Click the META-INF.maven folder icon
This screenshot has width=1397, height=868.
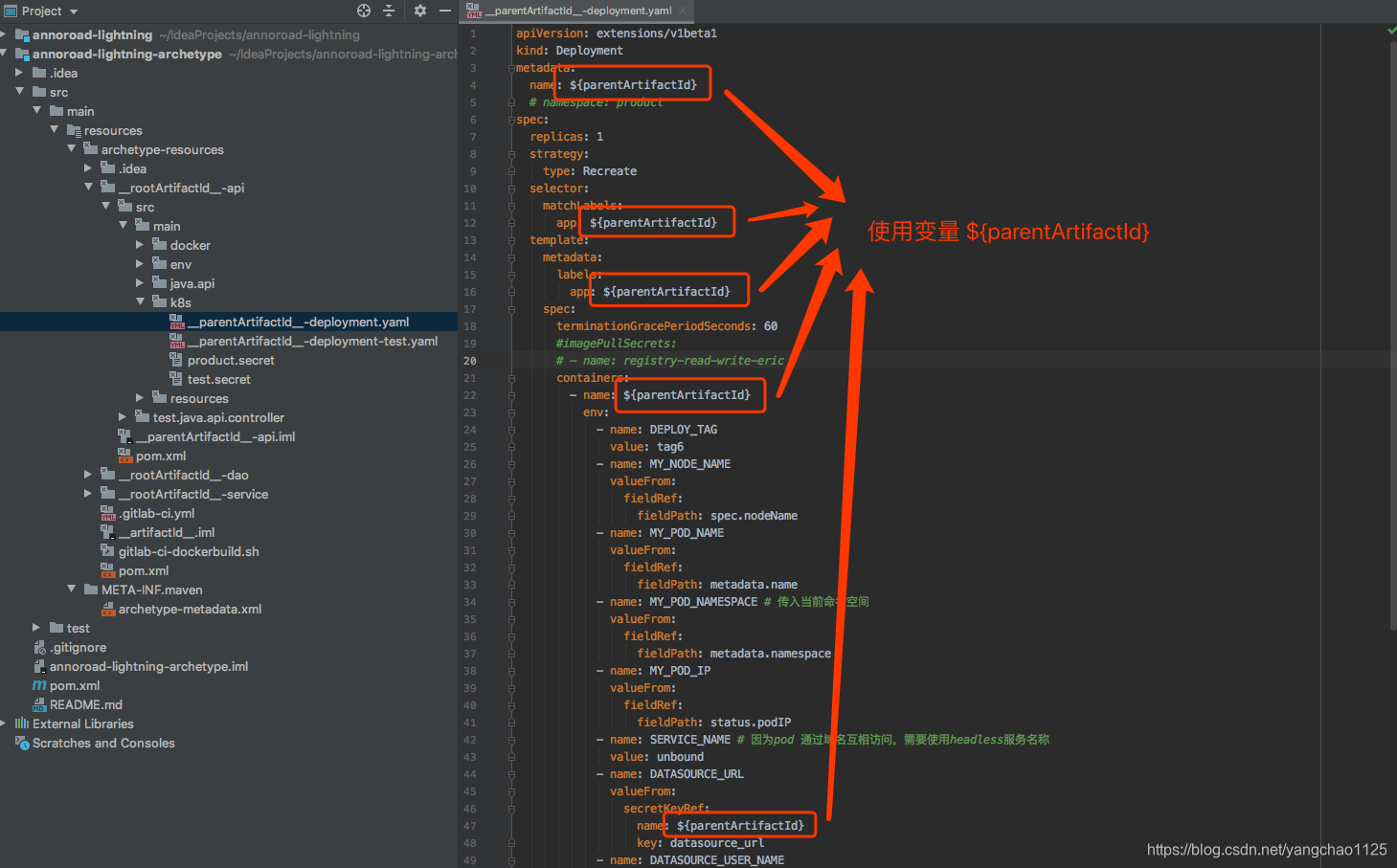(x=91, y=590)
